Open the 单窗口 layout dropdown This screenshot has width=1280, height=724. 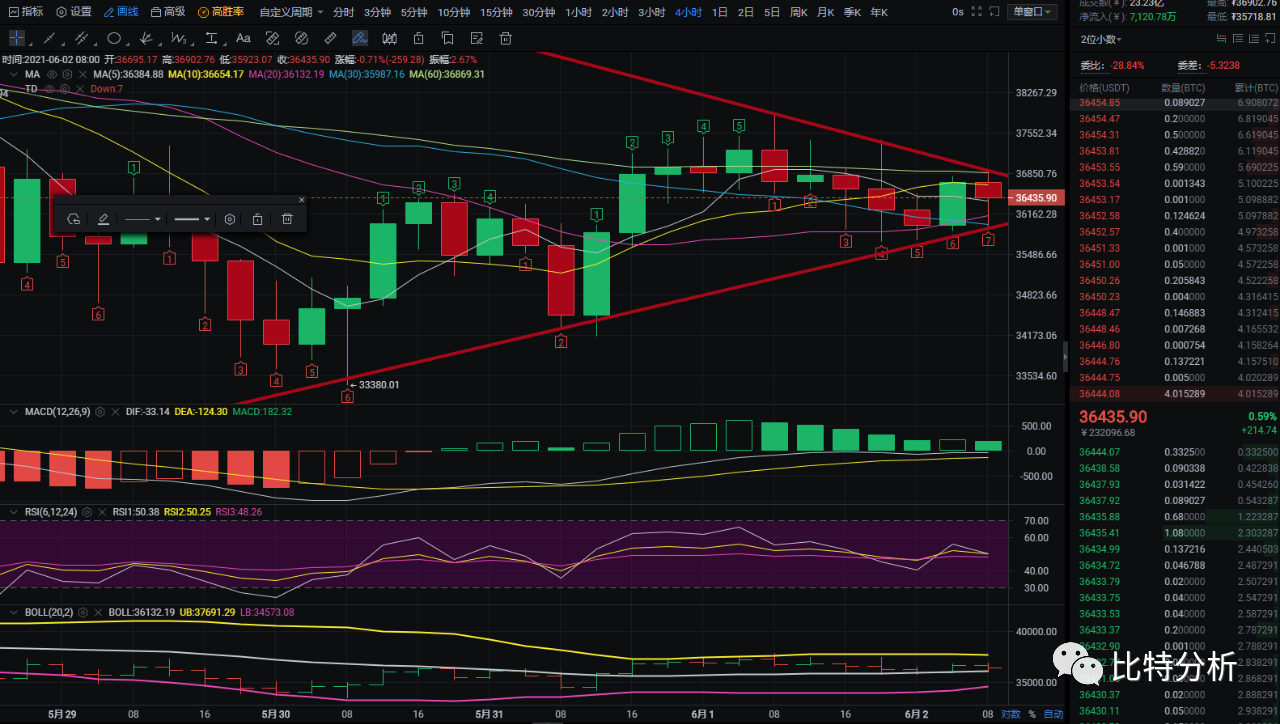(x=1032, y=12)
